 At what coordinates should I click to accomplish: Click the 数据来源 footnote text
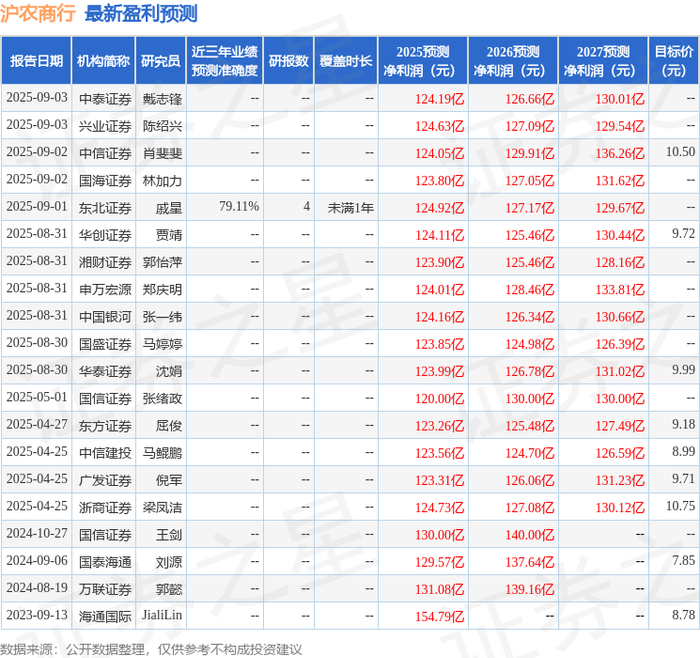click(x=151, y=649)
